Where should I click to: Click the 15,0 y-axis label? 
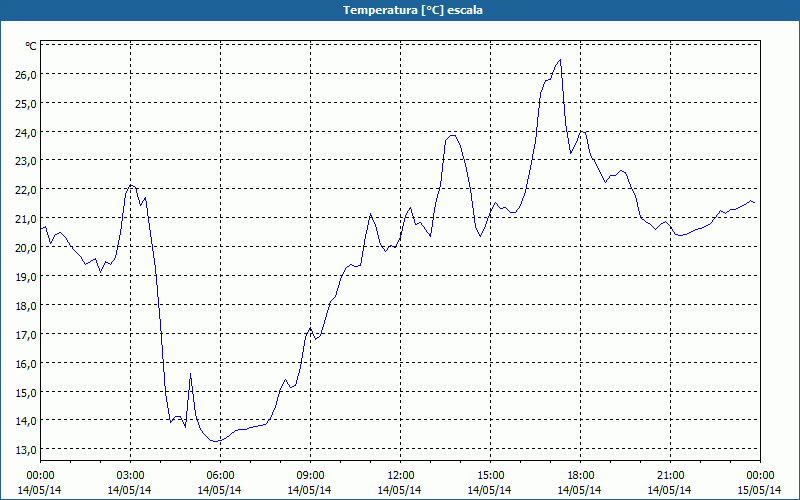(27, 393)
